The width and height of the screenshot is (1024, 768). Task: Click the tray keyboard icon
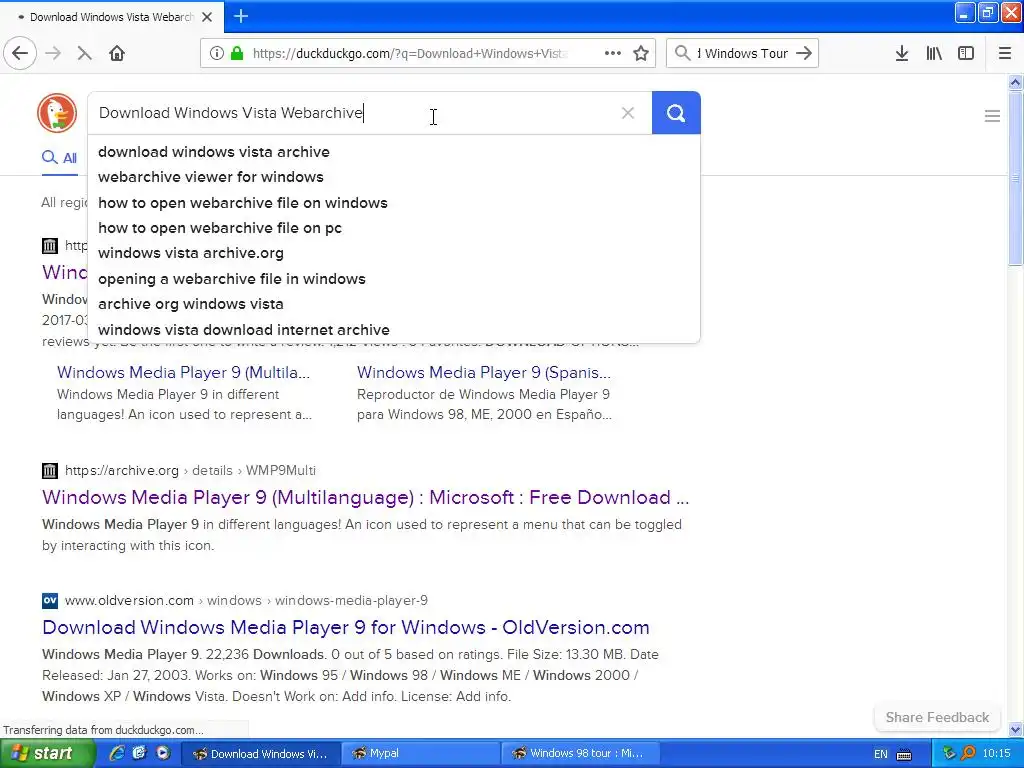(x=904, y=754)
